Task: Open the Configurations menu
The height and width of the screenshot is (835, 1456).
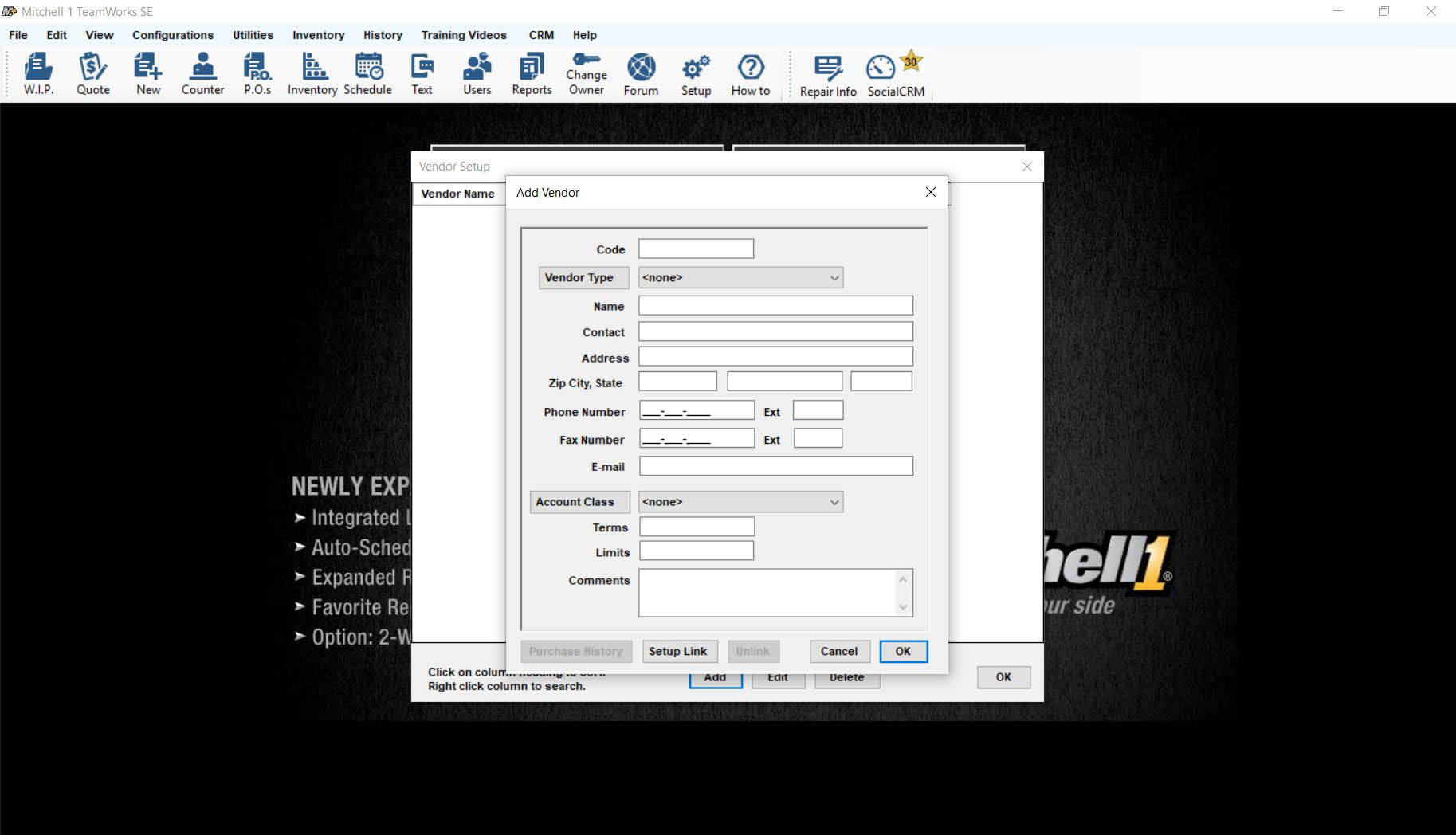Action: pos(172,35)
